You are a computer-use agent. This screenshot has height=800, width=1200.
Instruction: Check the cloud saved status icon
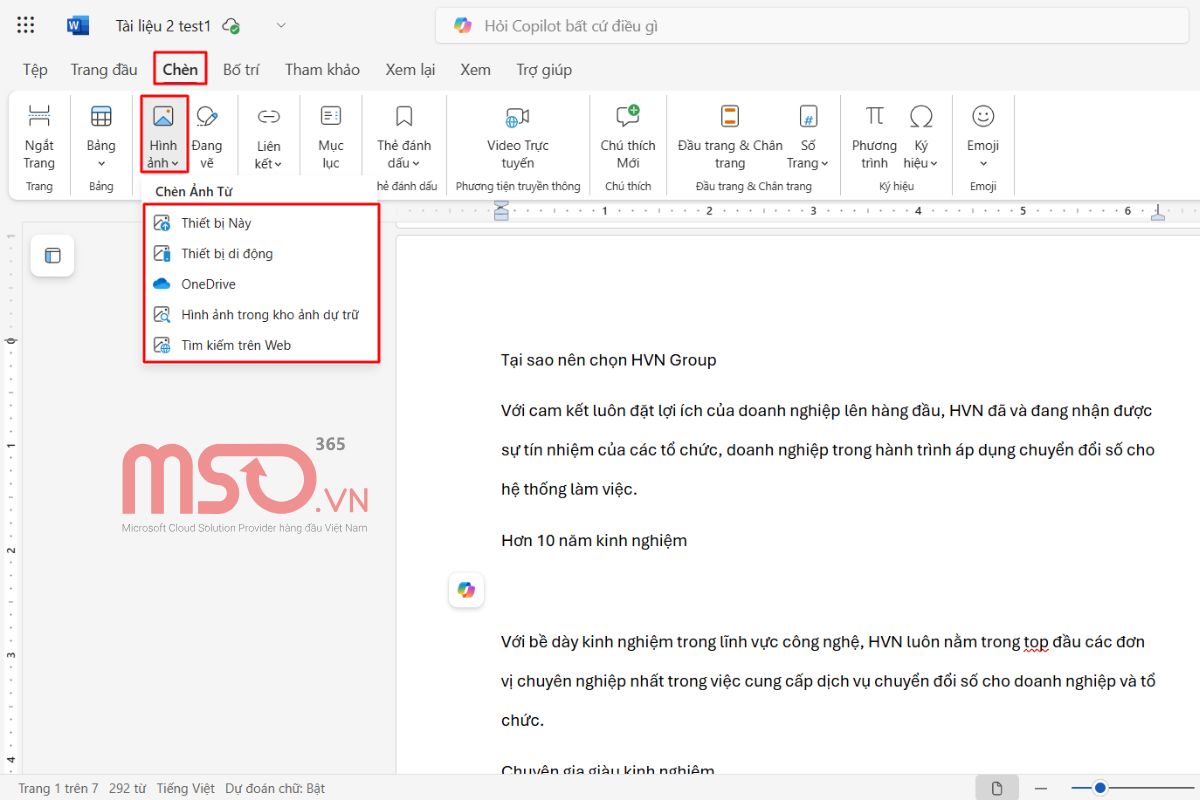point(231,26)
